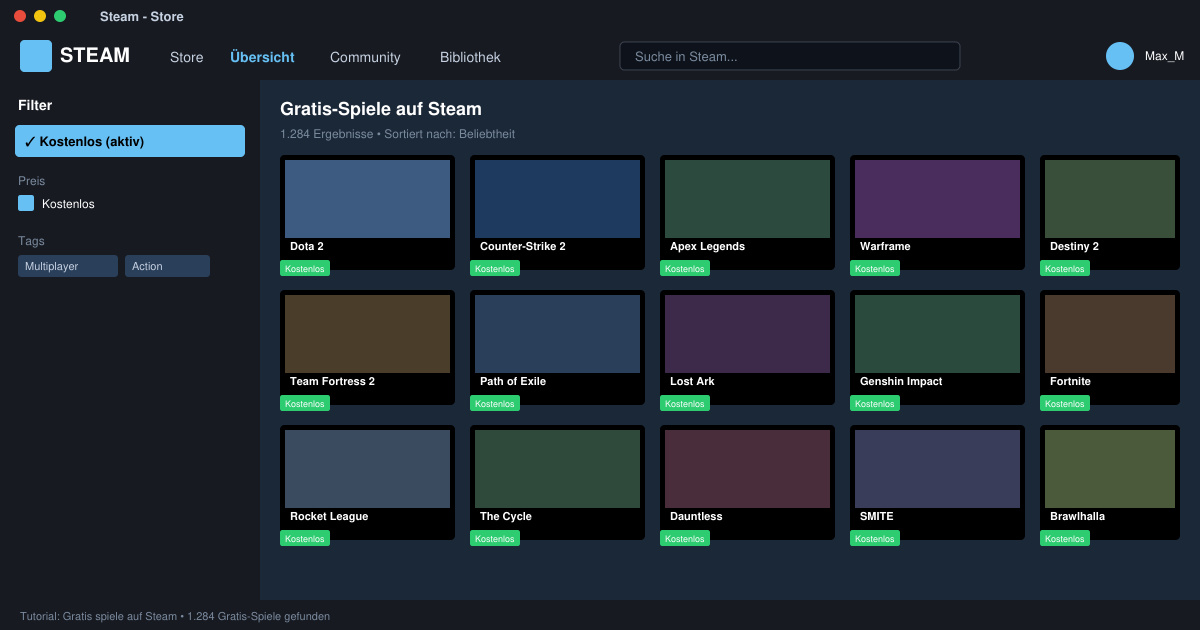Click the Kostenlos badge under Fortnite
Viewport: 1200px width, 630px height.
pos(1065,403)
